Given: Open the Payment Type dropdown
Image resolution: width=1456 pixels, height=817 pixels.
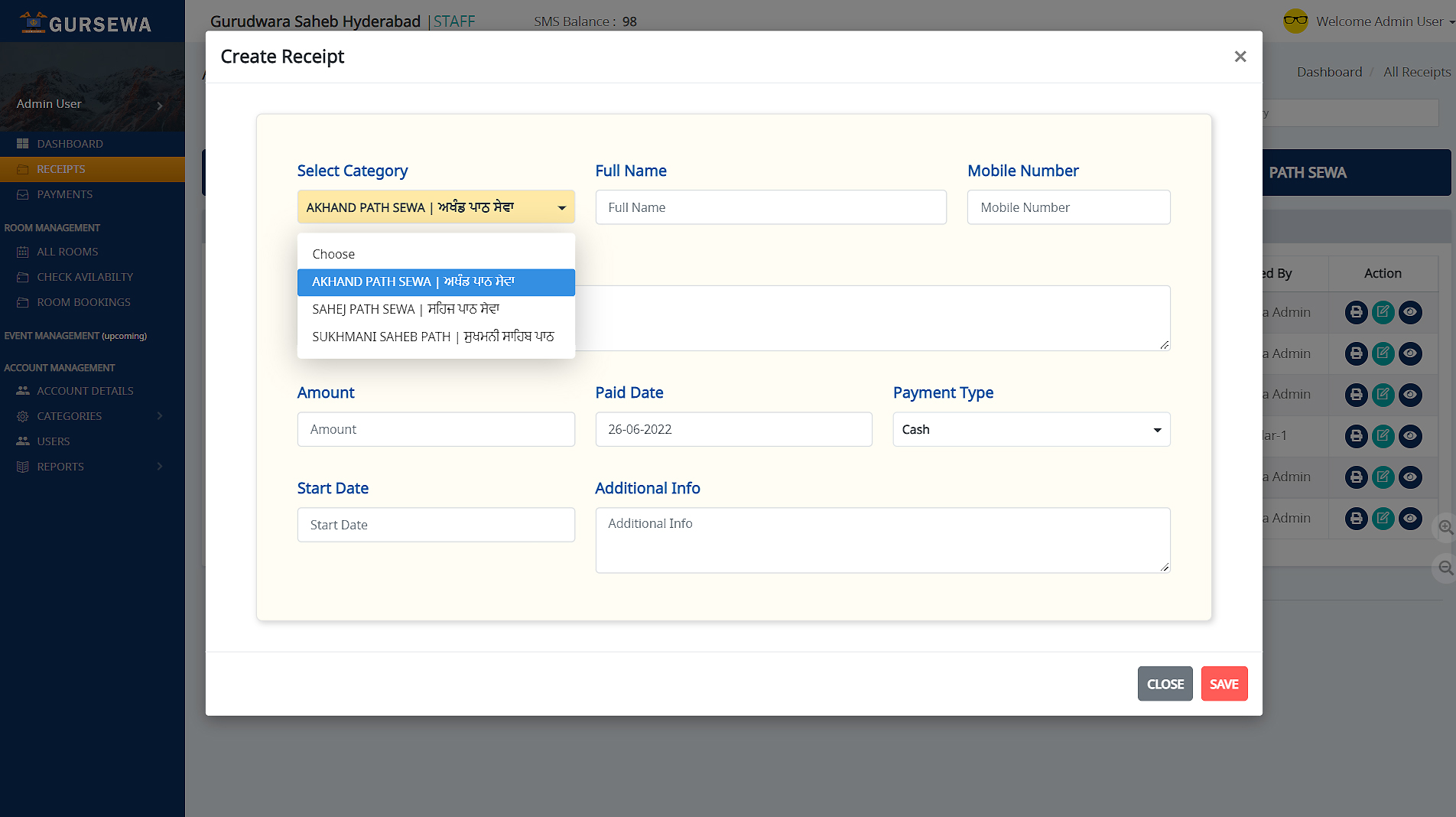Looking at the screenshot, I should (1031, 429).
